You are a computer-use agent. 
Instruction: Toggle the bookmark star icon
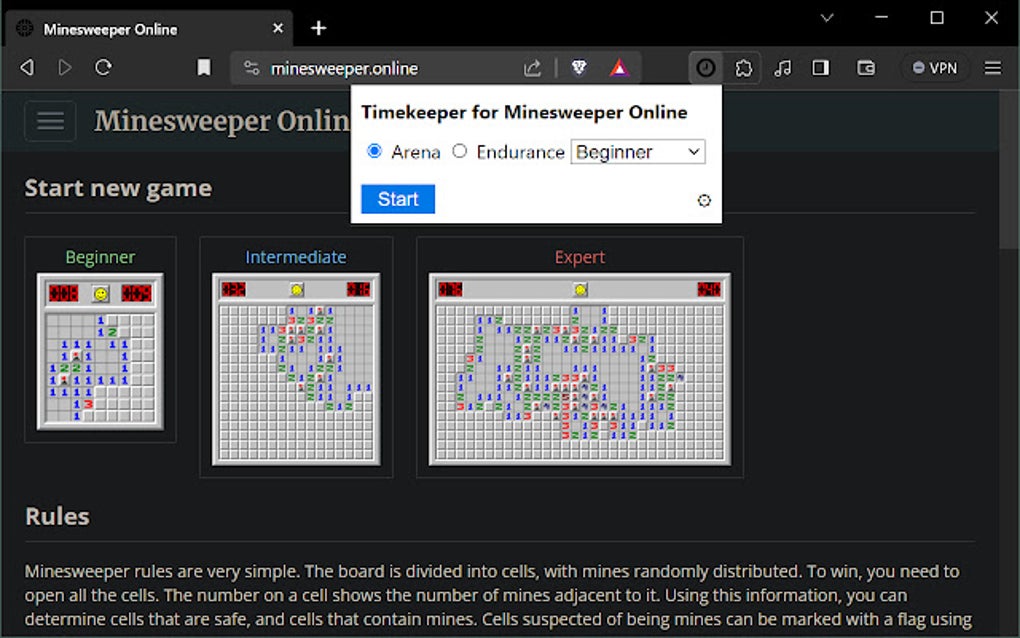pos(204,67)
